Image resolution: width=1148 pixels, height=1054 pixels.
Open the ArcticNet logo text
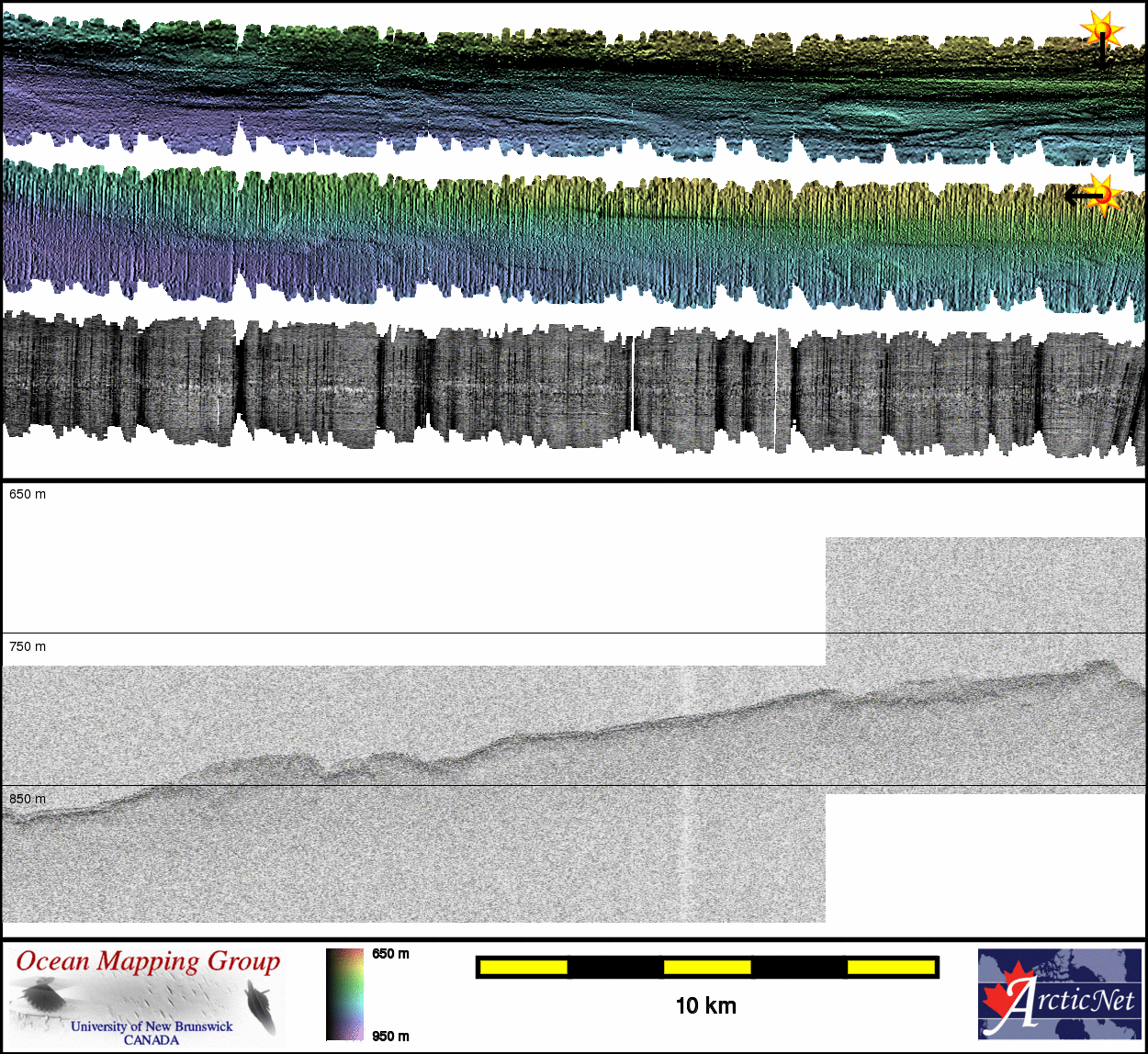(1071, 1000)
